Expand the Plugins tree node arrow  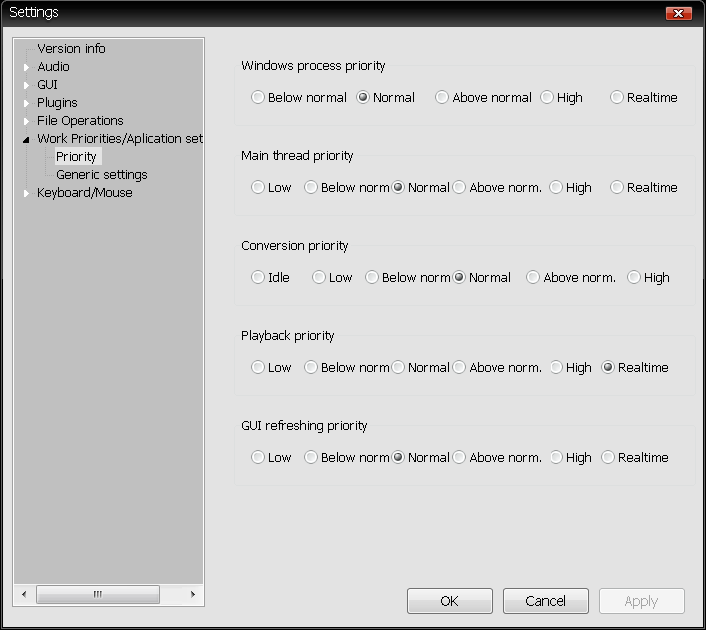coord(26,103)
